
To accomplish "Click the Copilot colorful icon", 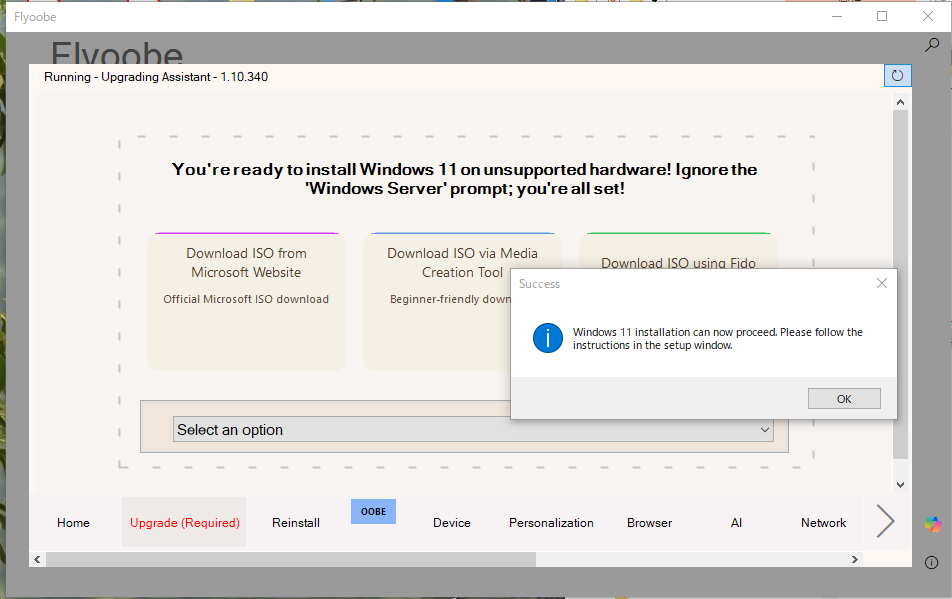I will 932,524.
